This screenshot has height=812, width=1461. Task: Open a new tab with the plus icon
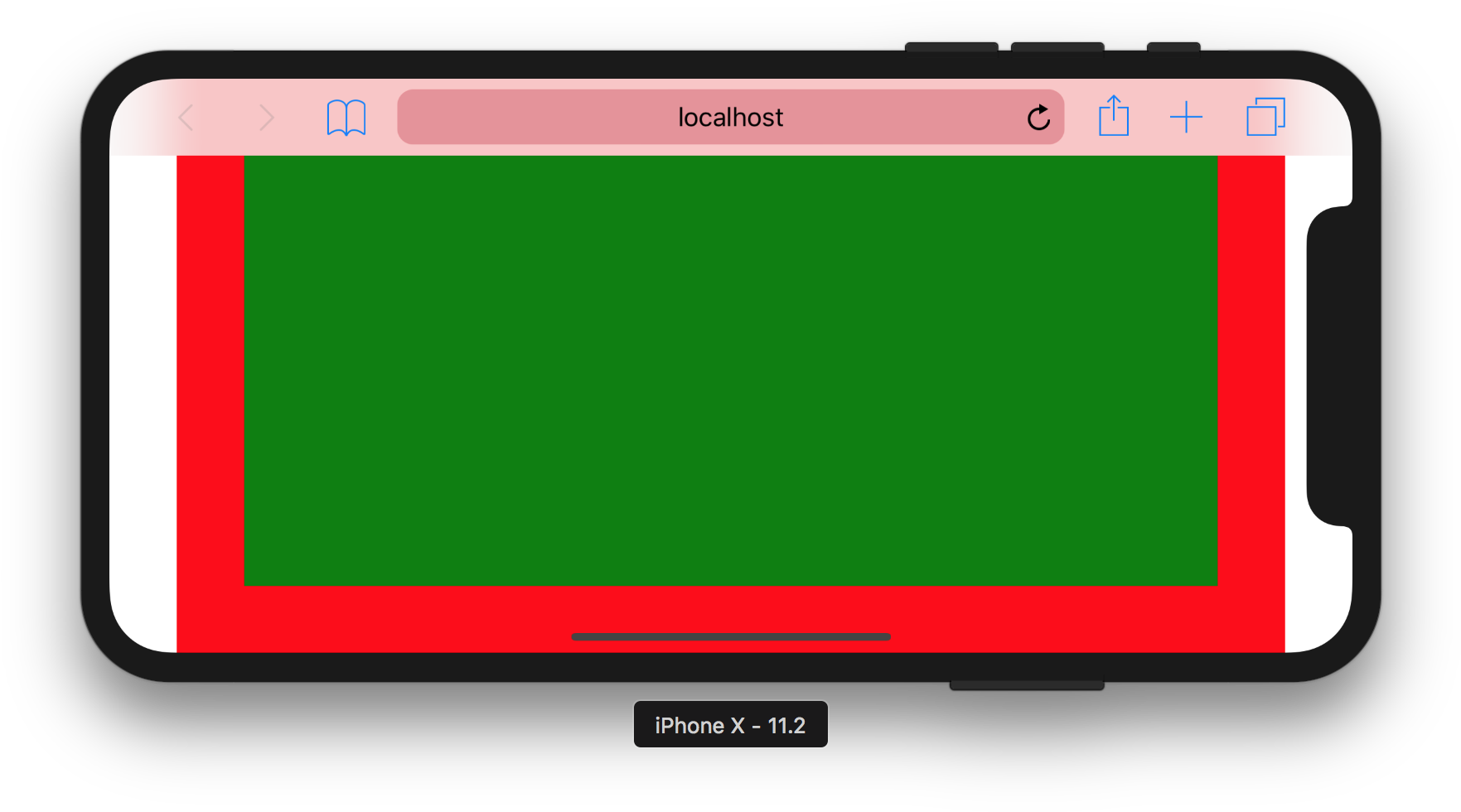click(x=1187, y=117)
